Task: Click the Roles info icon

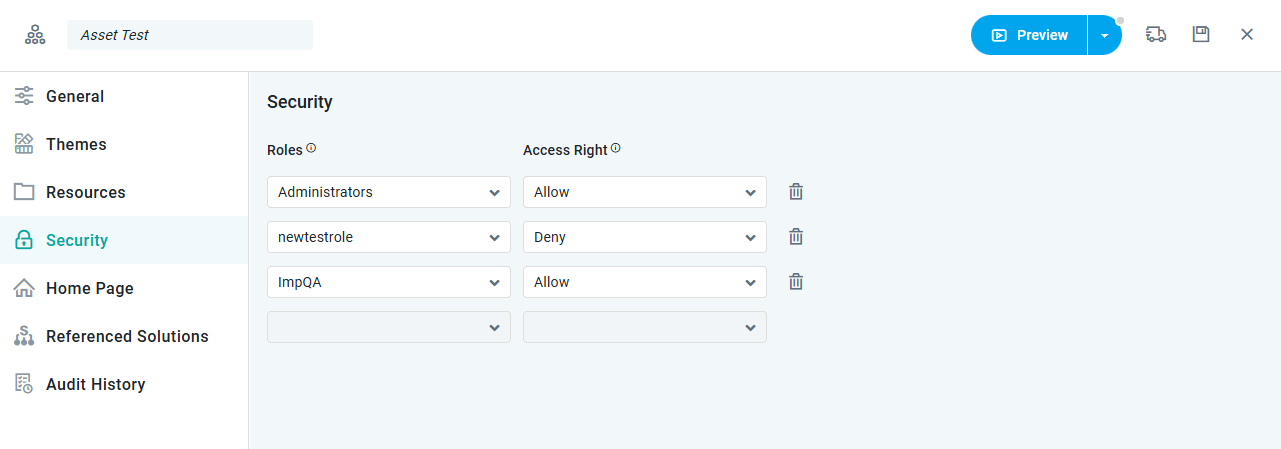Action: (x=311, y=149)
